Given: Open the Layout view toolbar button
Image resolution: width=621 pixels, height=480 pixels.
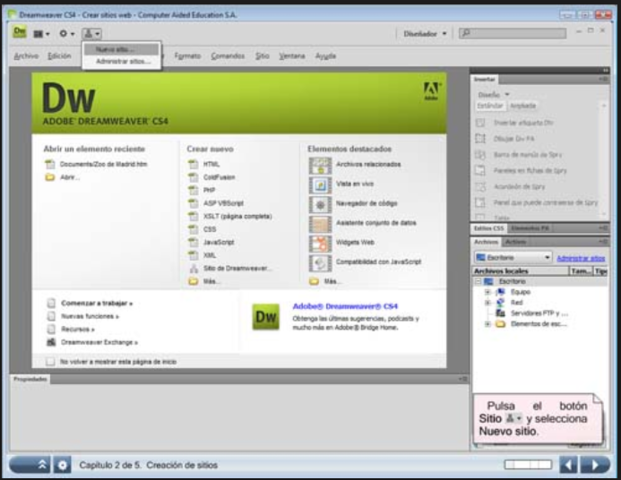Looking at the screenshot, I should pos(41,34).
